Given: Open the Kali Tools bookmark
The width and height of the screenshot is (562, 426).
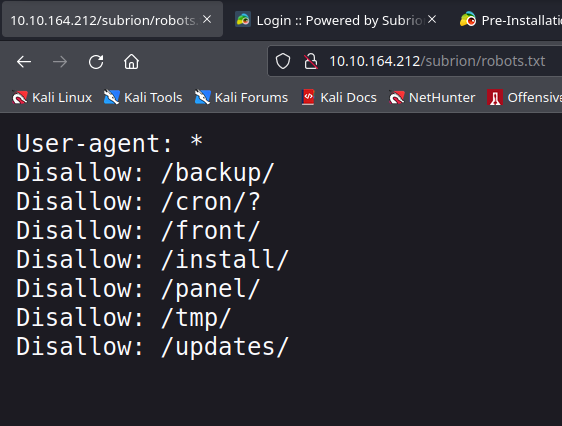Looking at the screenshot, I should (143, 97).
